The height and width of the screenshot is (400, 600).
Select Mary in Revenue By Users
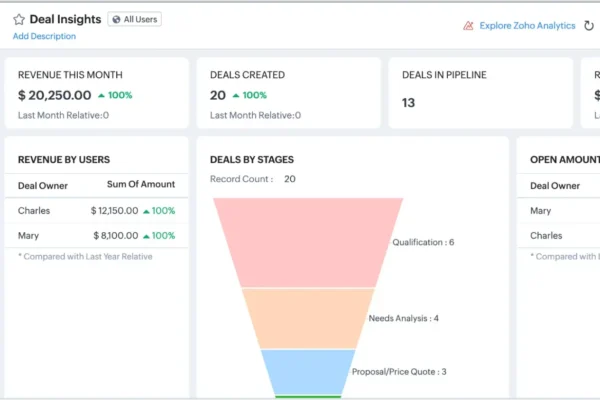pyautogui.click(x=28, y=235)
